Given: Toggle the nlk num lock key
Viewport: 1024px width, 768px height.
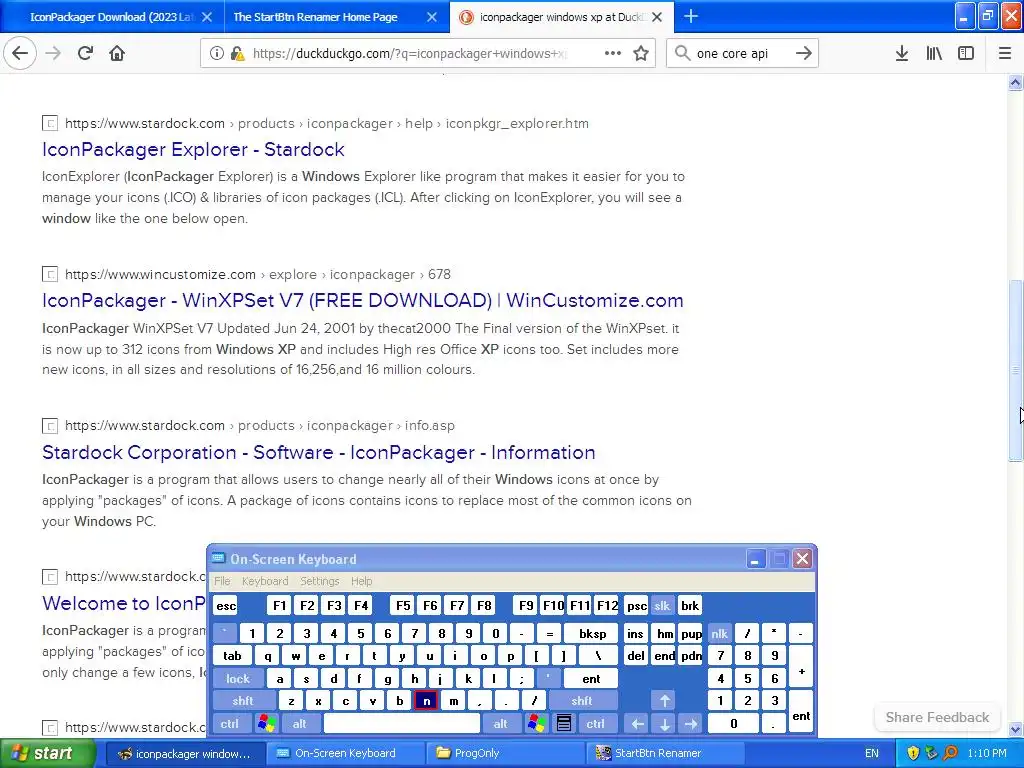Looking at the screenshot, I should 720,633.
